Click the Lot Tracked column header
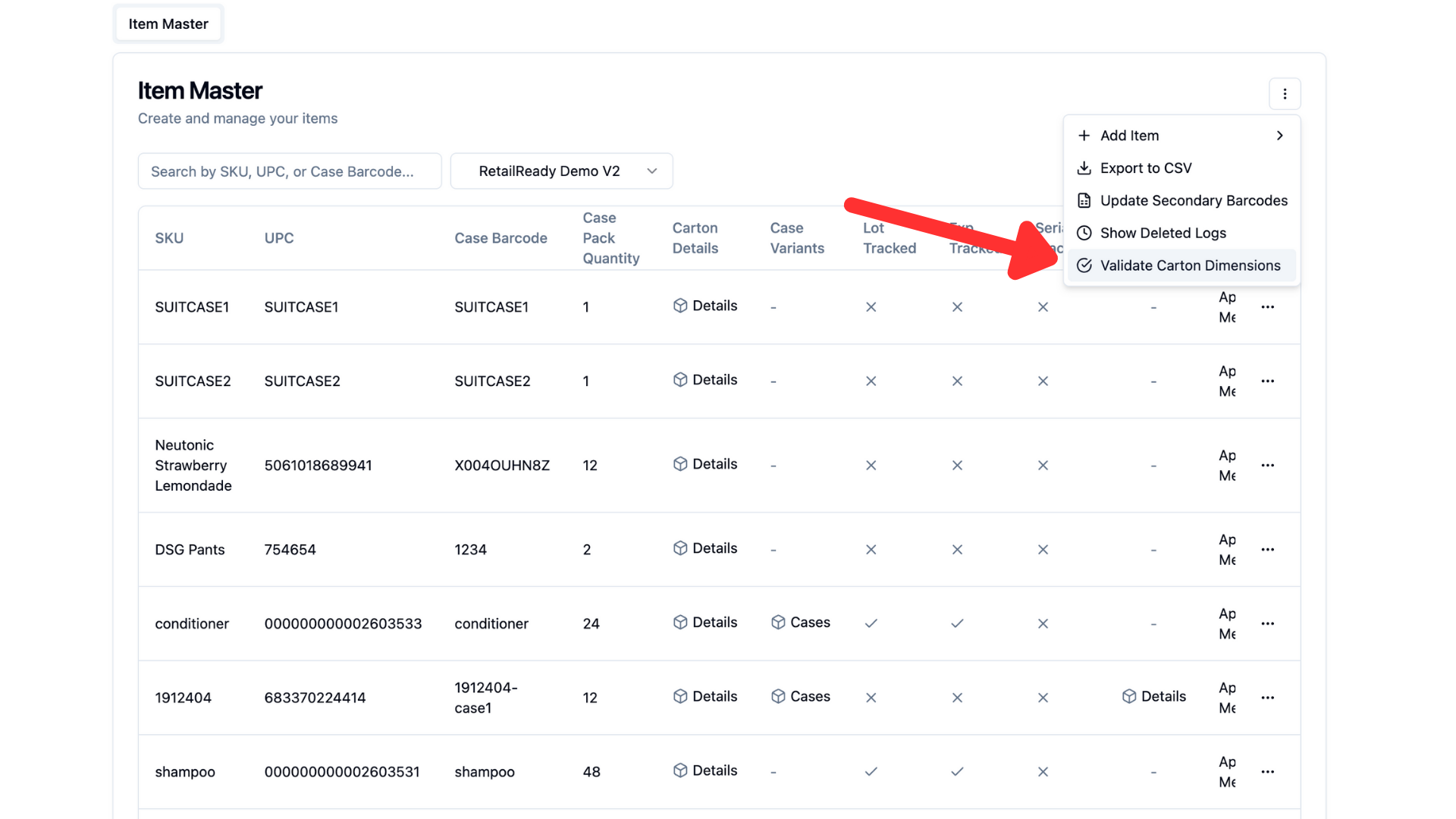The width and height of the screenshot is (1456, 819). [890, 238]
